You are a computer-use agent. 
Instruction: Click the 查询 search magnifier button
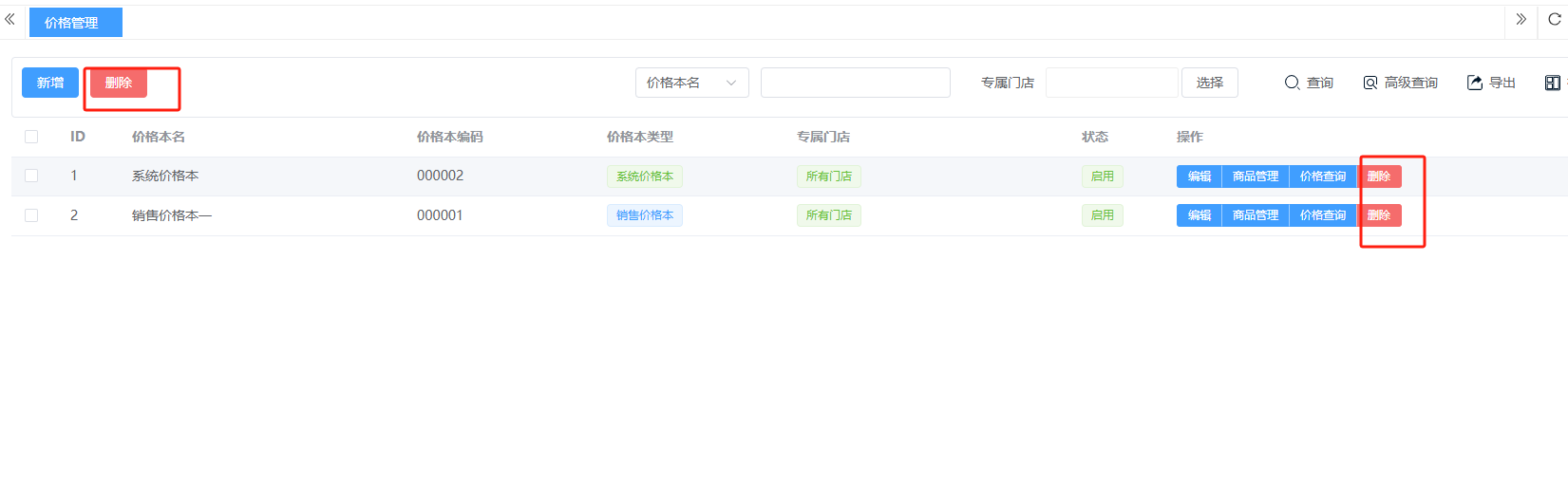(1309, 84)
